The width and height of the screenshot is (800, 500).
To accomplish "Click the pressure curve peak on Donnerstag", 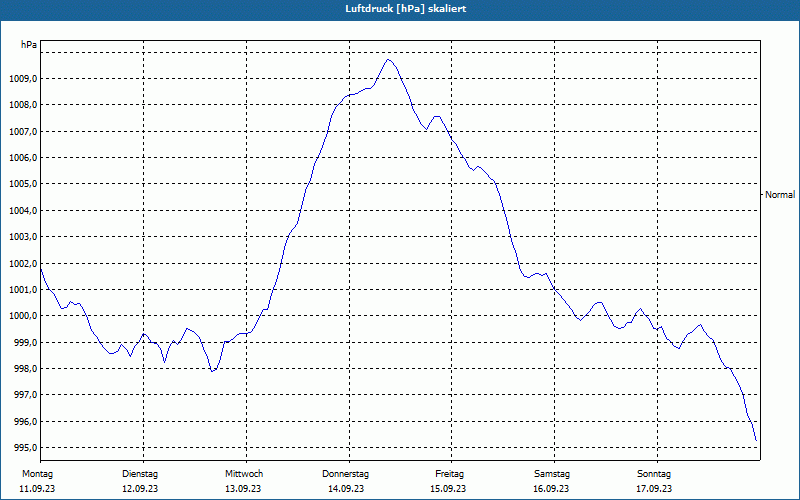I will pyautogui.click(x=388, y=60).
